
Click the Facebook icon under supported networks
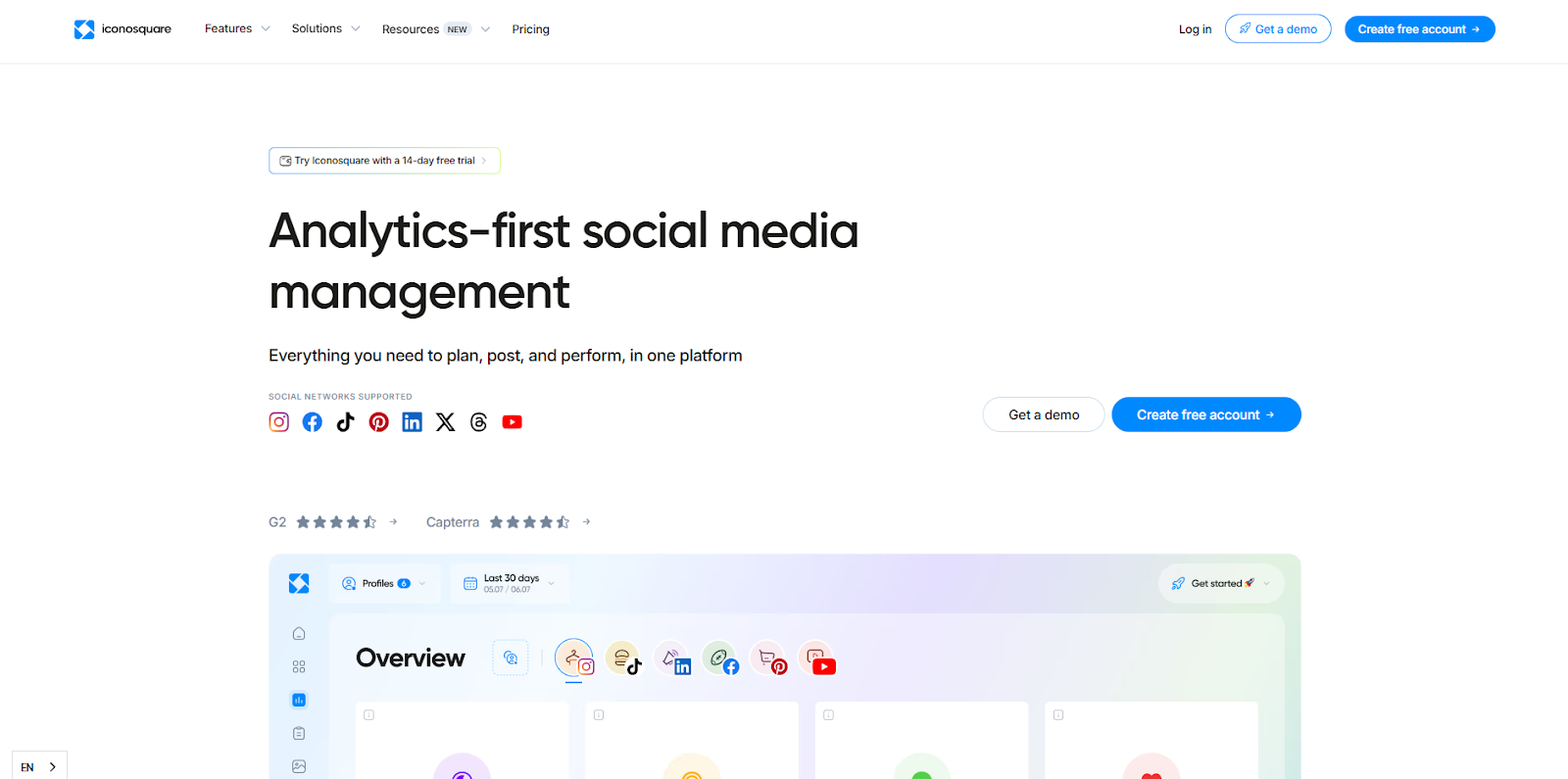point(313,422)
